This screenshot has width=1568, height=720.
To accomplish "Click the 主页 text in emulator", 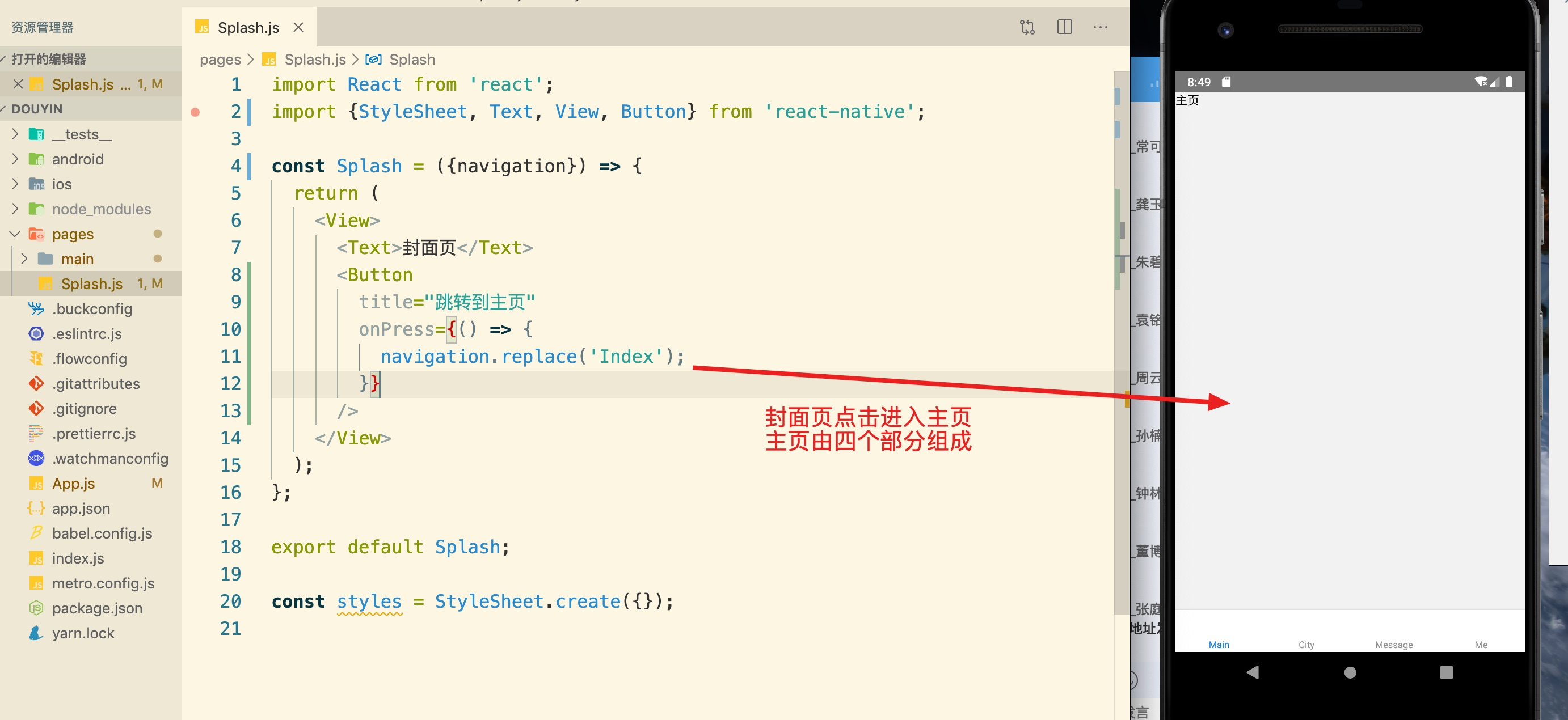I will pyautogui.click(x=1187, y=100).
